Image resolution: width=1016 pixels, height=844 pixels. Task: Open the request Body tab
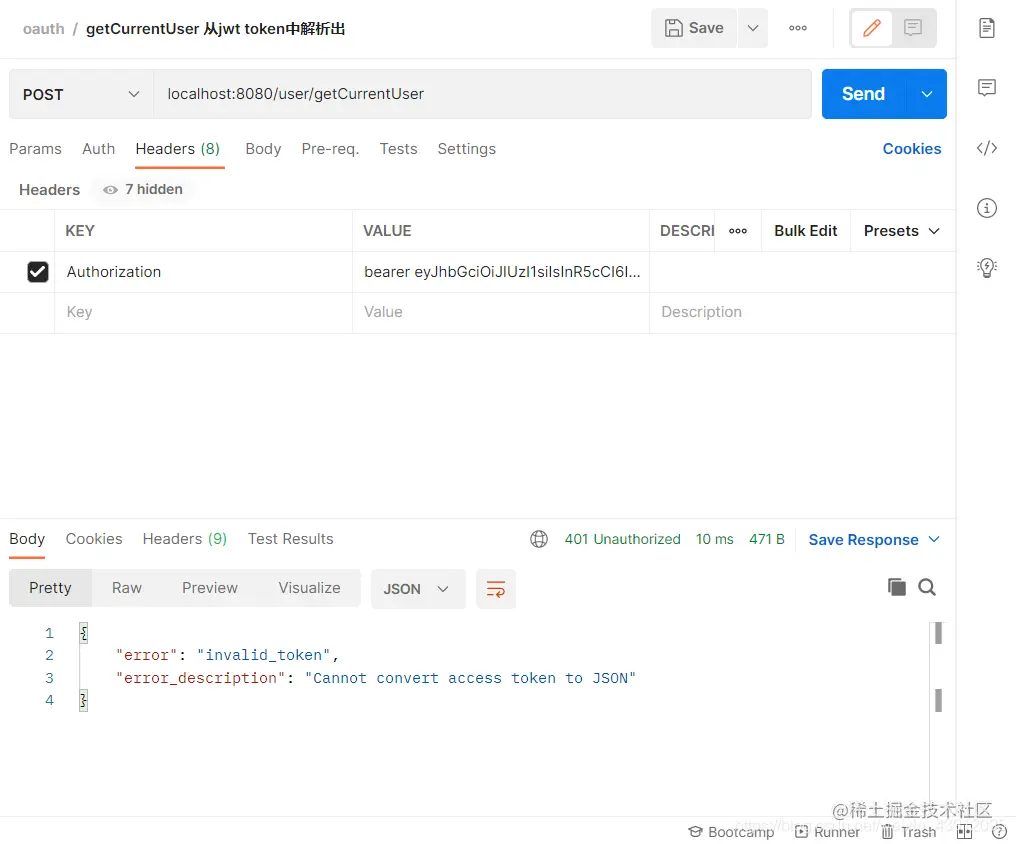(x=263, y=149)
